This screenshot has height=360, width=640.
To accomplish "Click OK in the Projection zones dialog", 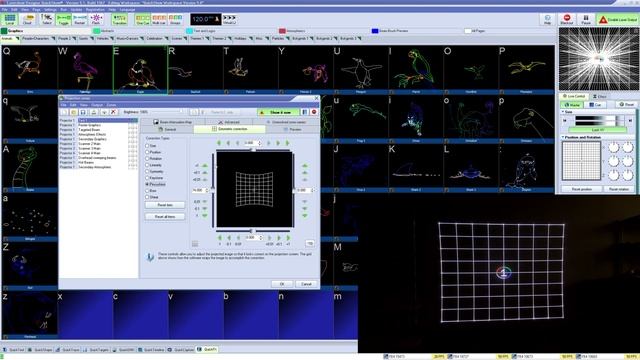I will tap(282, 284).
